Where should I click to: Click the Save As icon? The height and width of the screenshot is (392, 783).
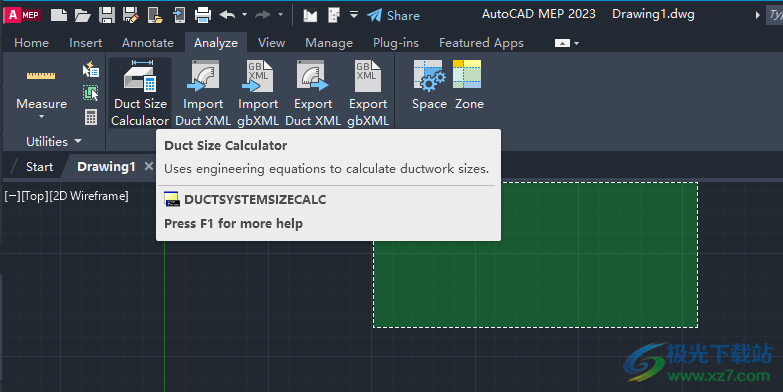click(131, 15)
